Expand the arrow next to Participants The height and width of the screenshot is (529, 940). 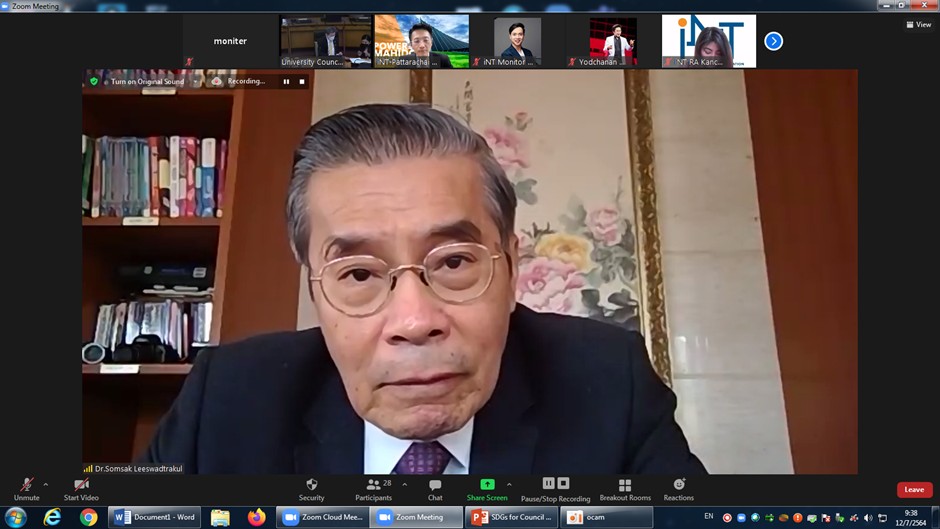tap(404, 484)
